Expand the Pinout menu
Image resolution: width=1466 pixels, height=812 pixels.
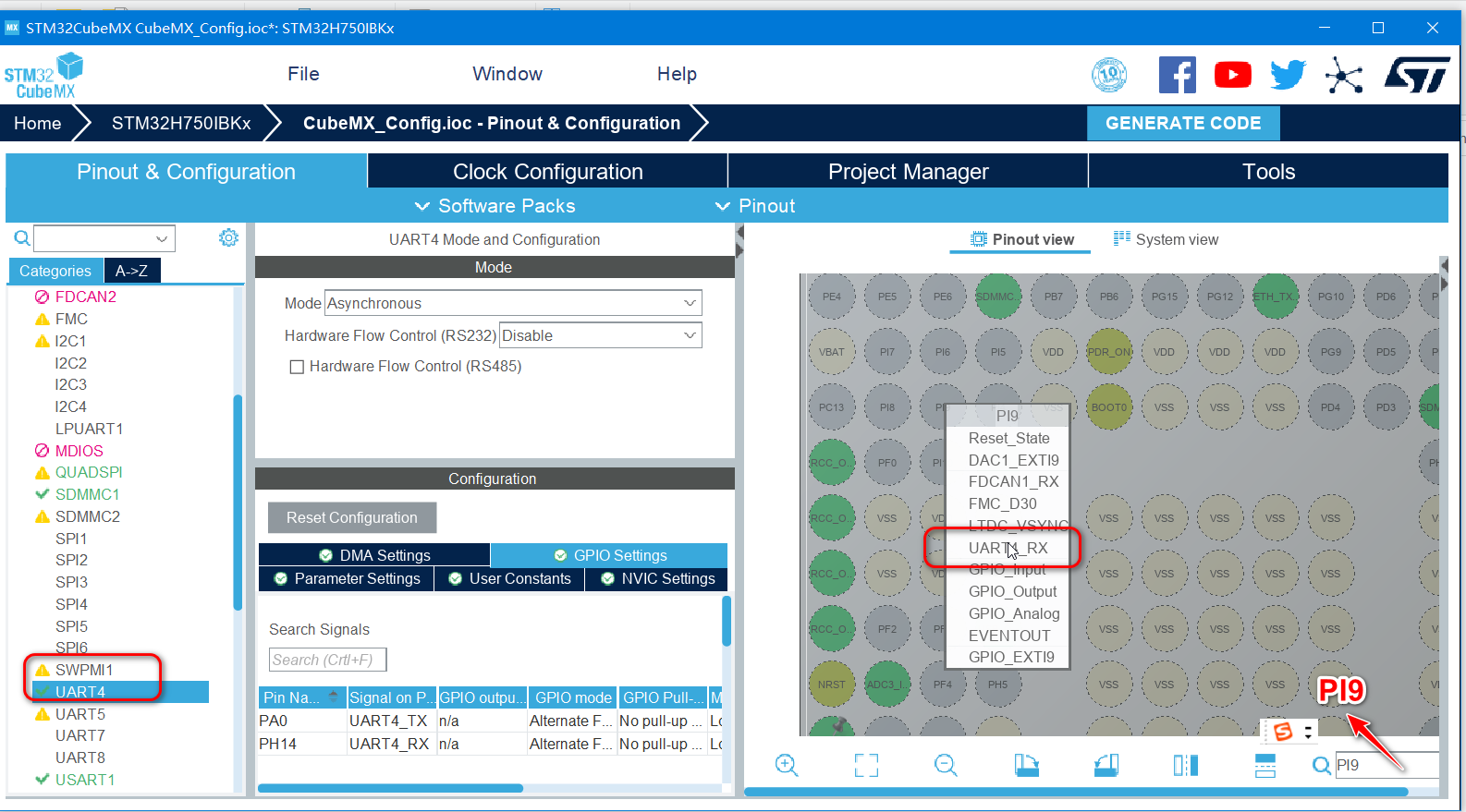pyautogui.click(x=755, y=206)
